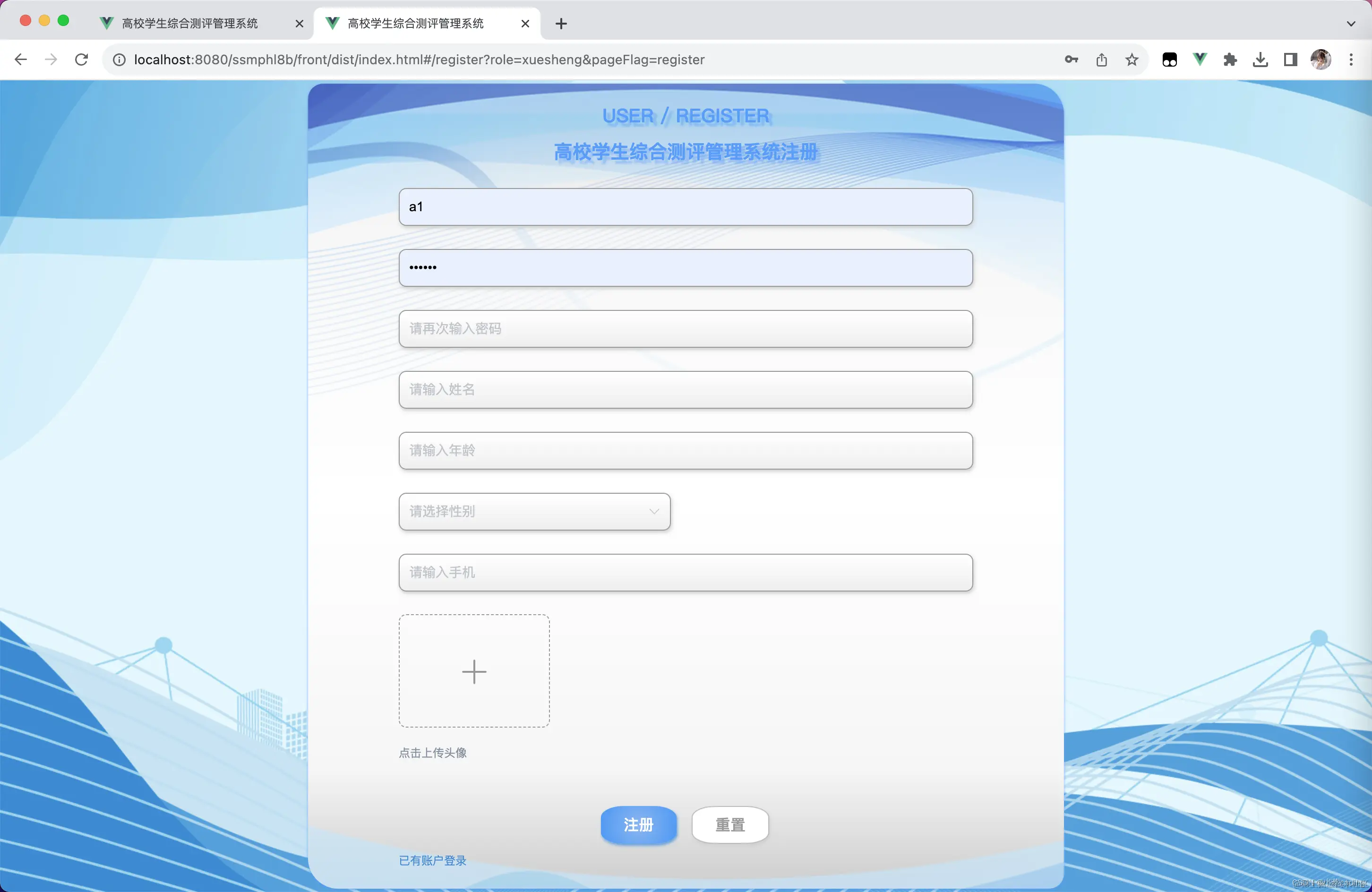
Task: Click the blue 注册 register button
Action: click(x=638, y=824)
